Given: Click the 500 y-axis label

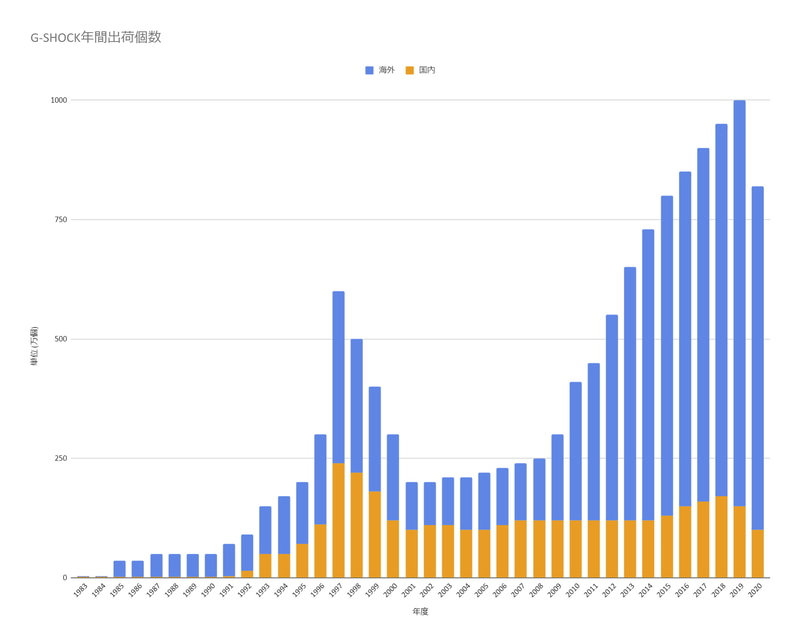Looking at the screenshot, I should coord(61,339).
